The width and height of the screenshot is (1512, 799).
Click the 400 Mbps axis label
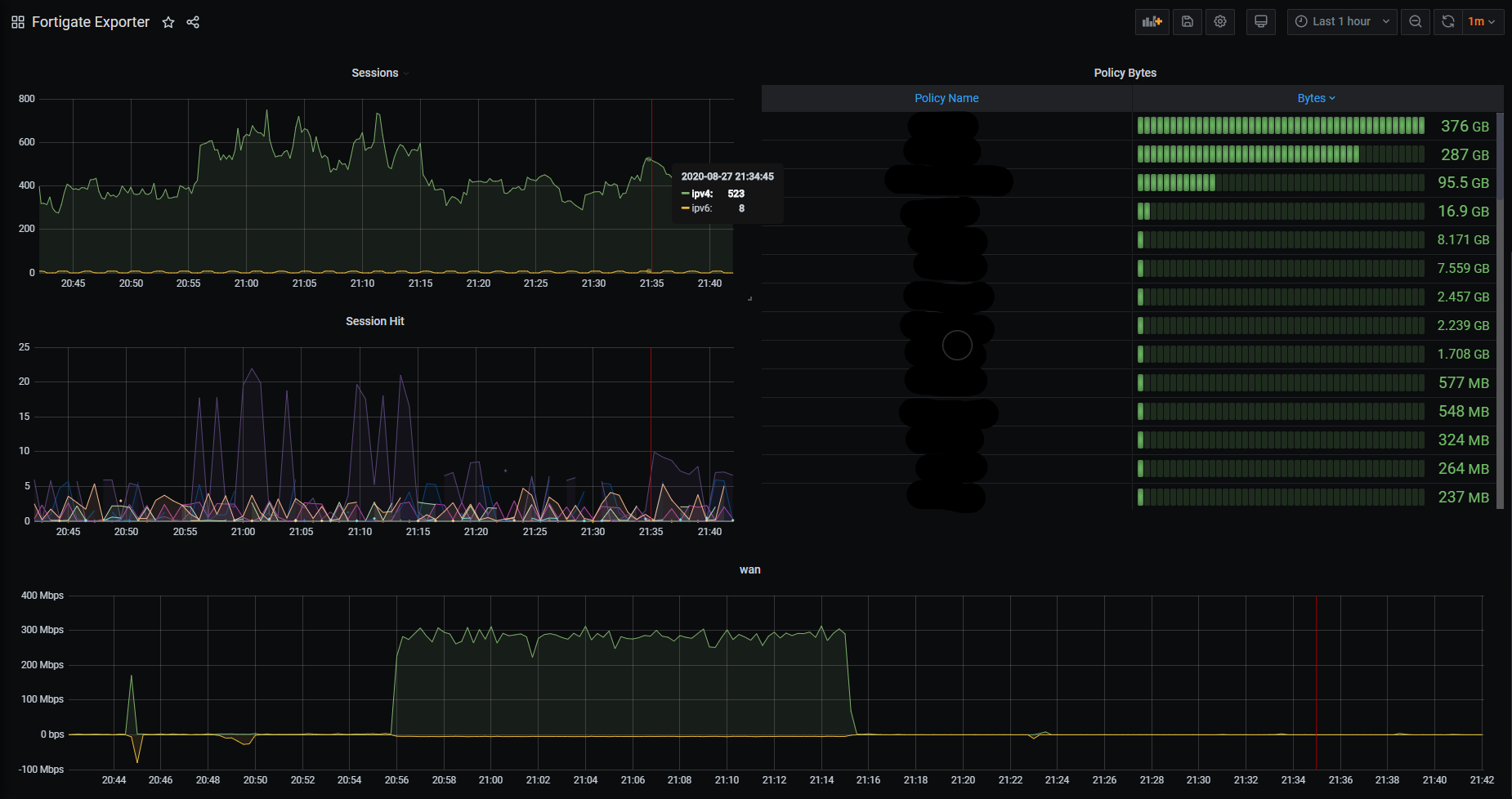(x=42, y=596)
